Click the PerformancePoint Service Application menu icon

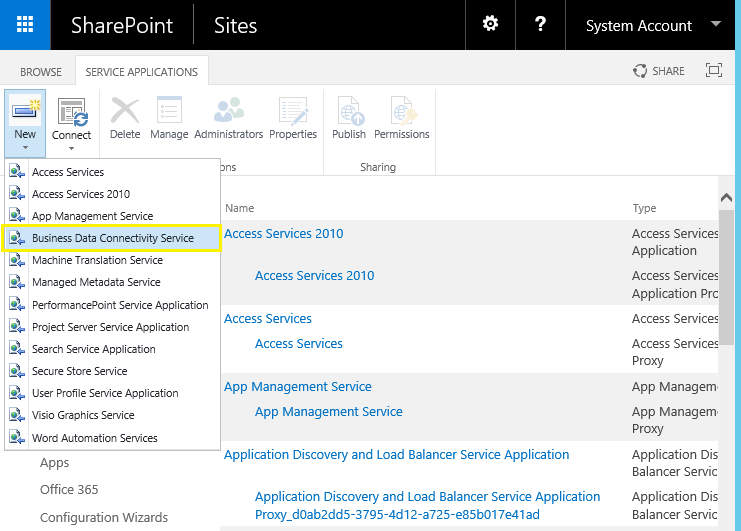point(17,304)
